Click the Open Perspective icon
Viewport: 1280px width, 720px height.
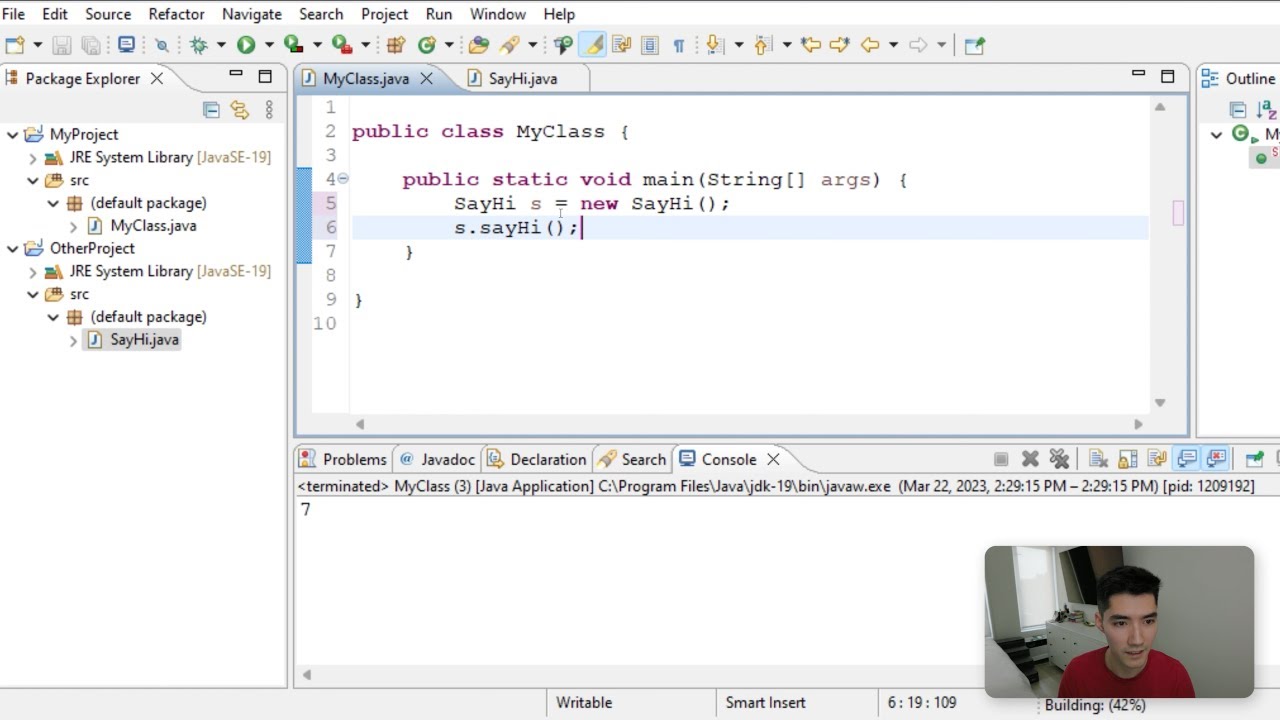(975, 45)
